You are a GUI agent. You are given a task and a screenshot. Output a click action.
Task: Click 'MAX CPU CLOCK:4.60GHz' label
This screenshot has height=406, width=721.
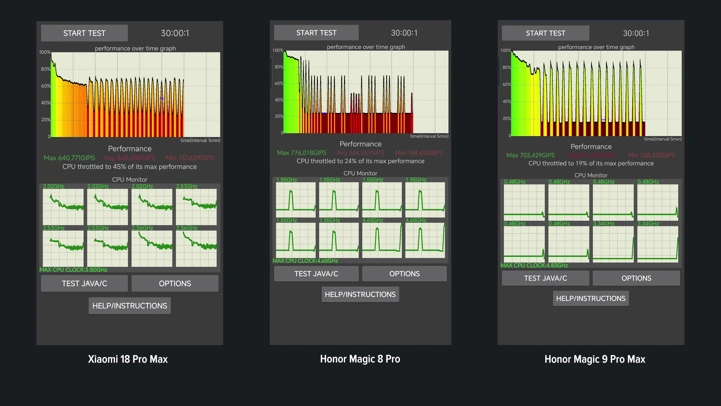[303, 261]
